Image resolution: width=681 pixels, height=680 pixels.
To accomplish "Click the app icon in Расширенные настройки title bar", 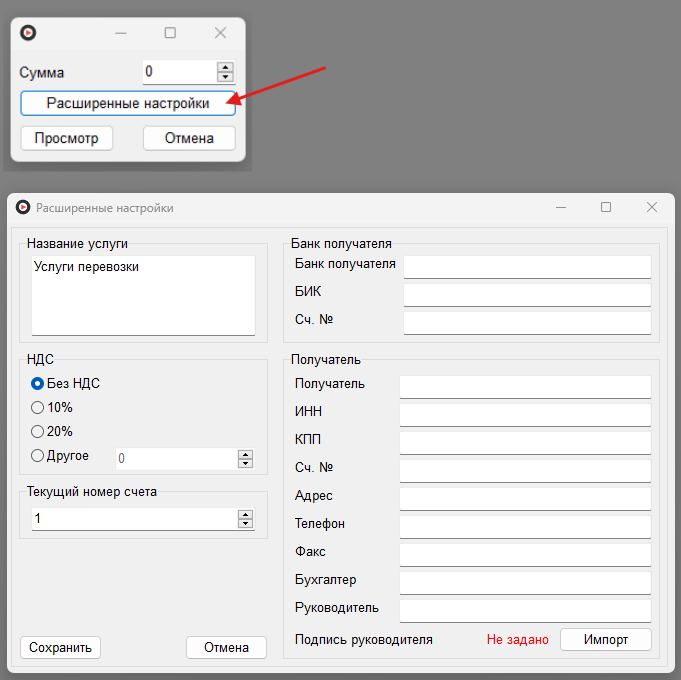I will (23, 207).
